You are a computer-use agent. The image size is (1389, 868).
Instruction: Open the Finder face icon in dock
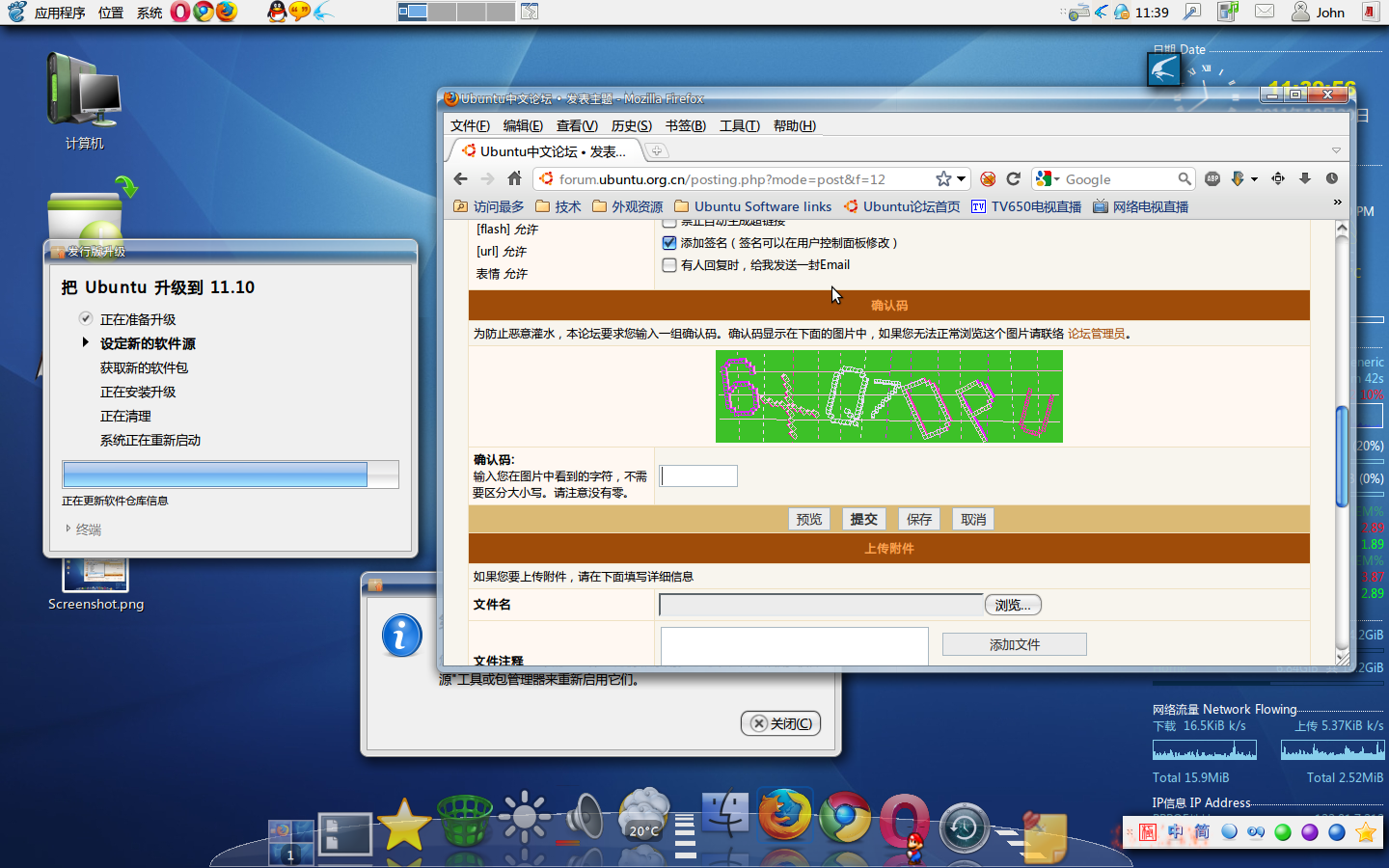(x=724, y=814)
